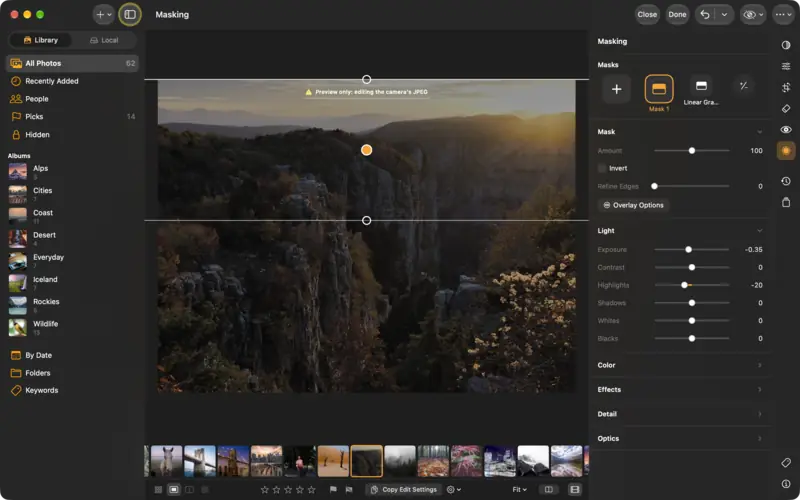The height and width of the screenshot is (500, 800).
Task: Toggle the sidebar panel button
Action: 130,15
